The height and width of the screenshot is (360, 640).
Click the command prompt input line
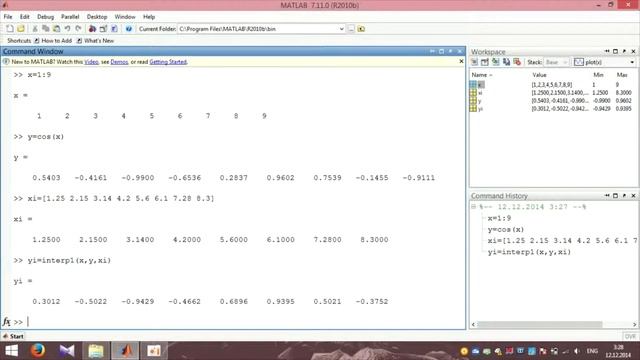click(x=245, y=322)
